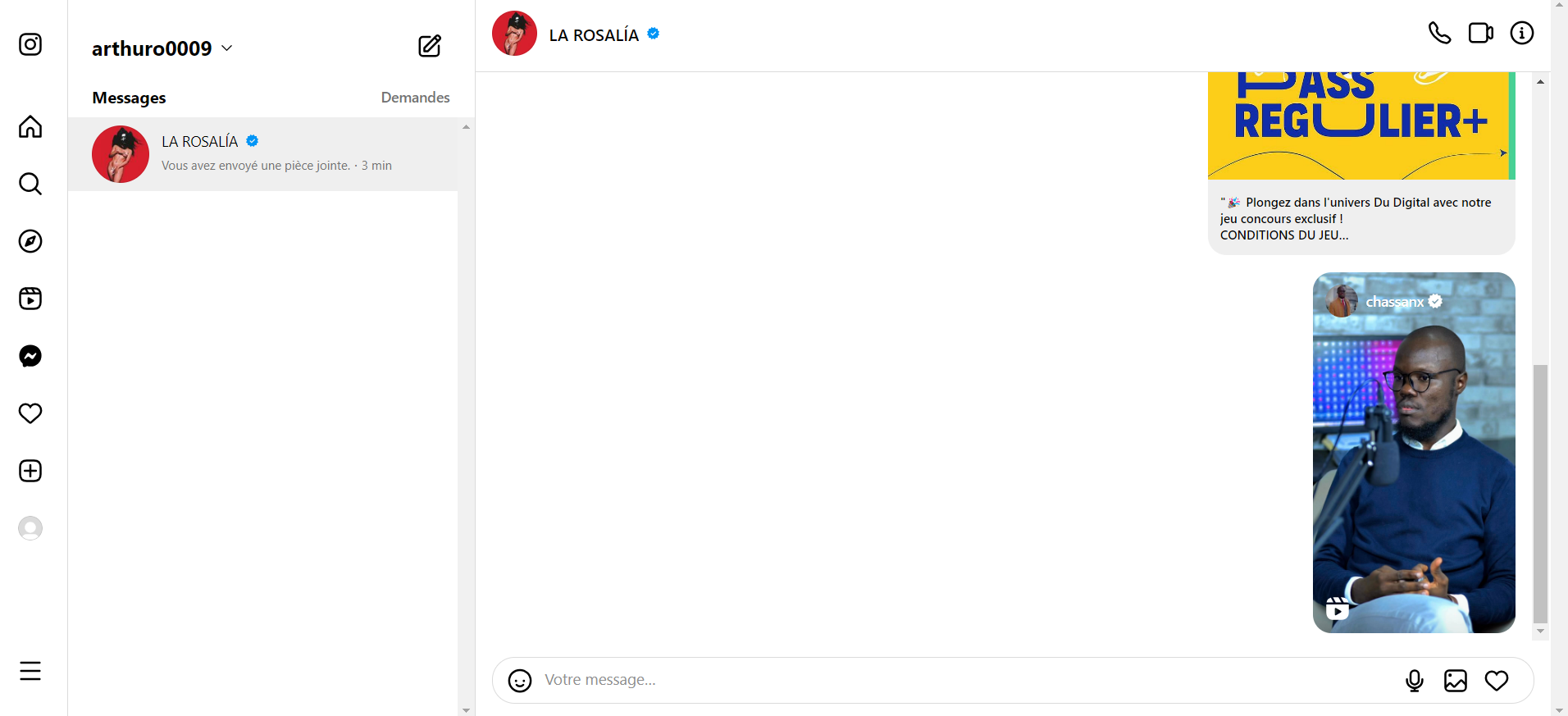This screenshot has height=716, width=1568.
Task: Open the shared chassanx reel
Action: point(1414,453)
